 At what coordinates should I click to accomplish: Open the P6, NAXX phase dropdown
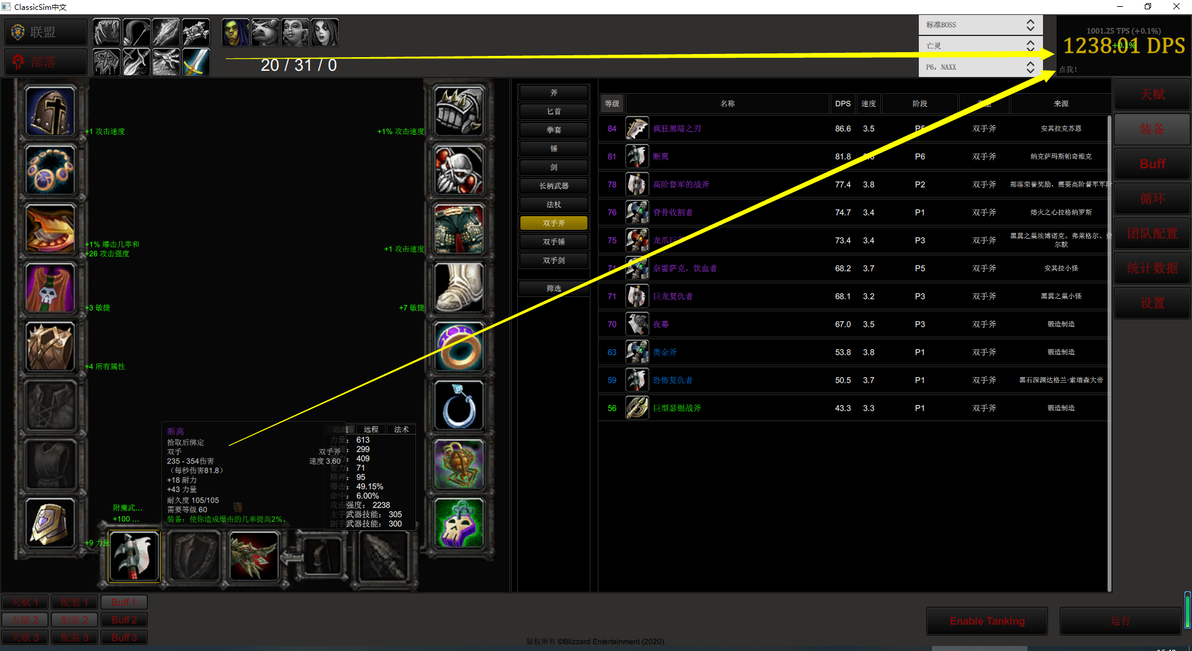[x=980, y=67]
